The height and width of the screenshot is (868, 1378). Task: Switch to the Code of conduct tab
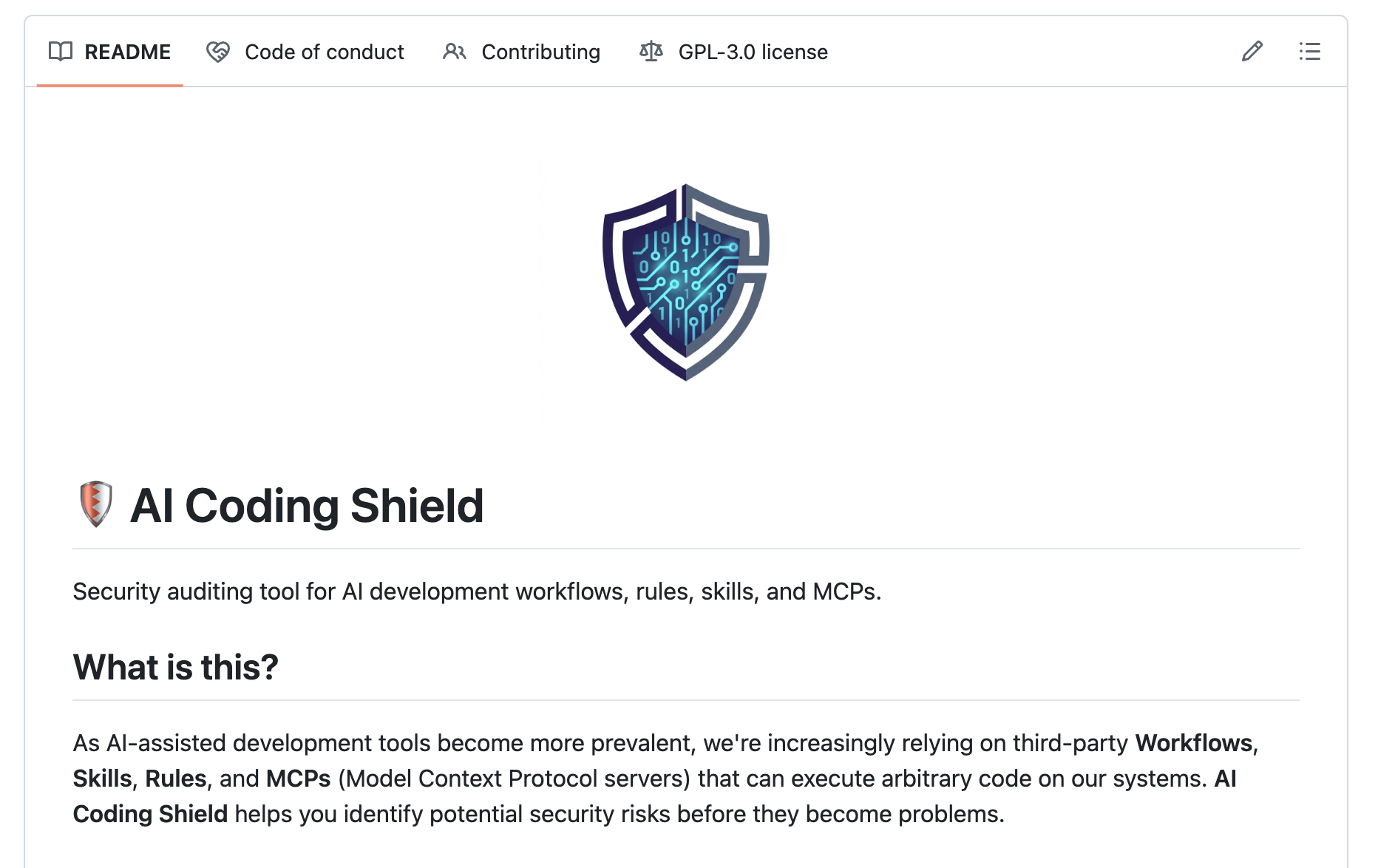coord(325,52)
